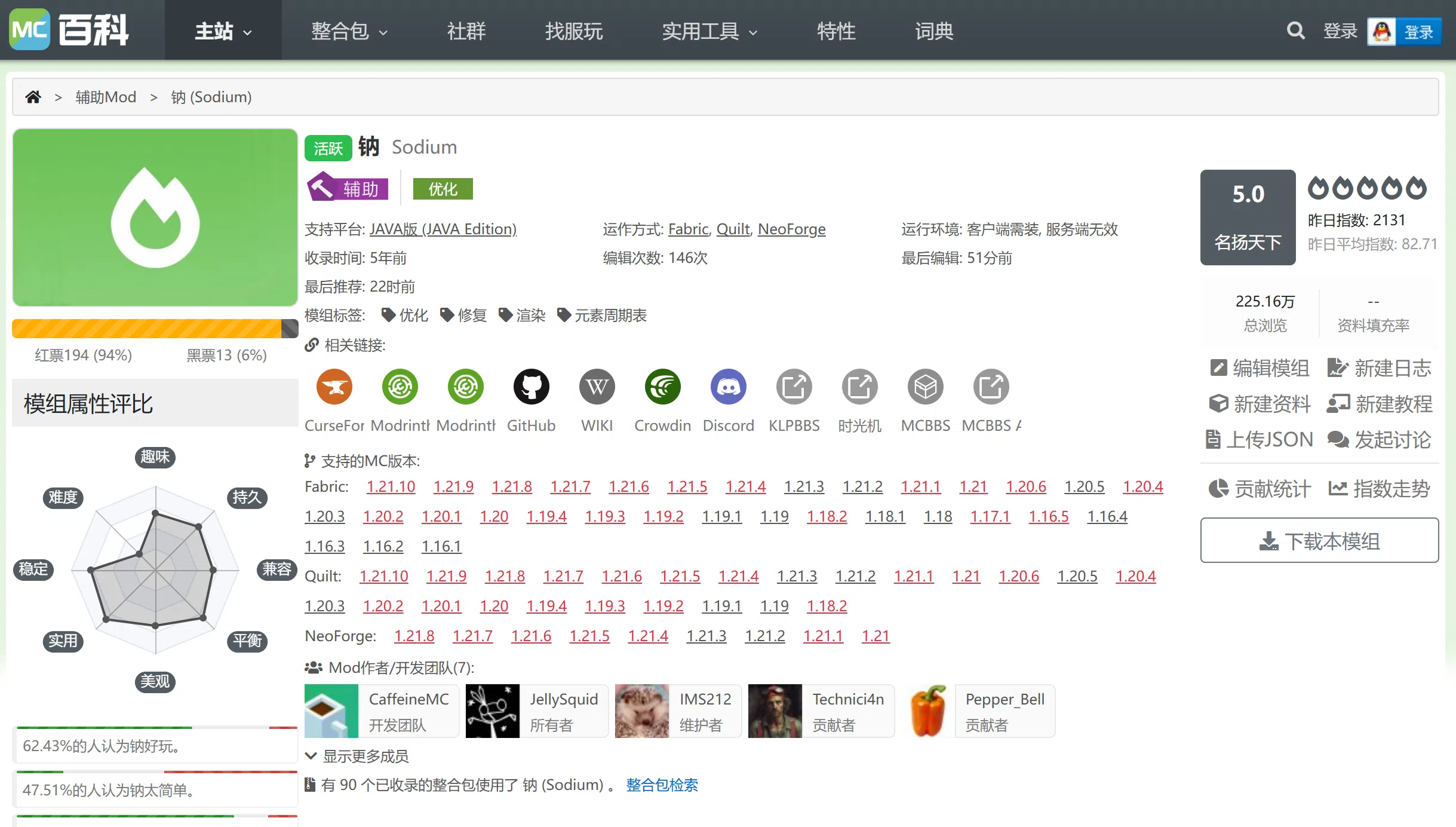Open the JellySquid author avatar
This screenshot has width=1456, height=827.
point(492,711)
